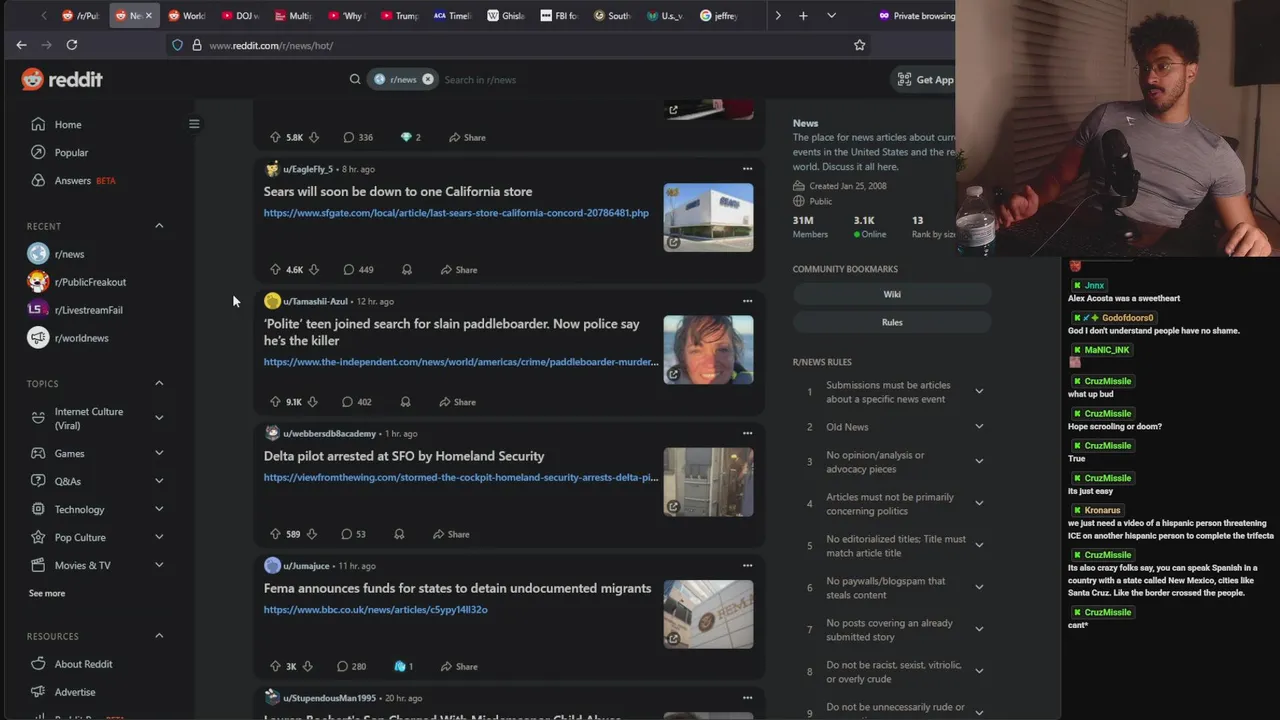The width and height of the screenshot is (1280, 720).
Task: Open the About Reddit resource link
Action: click(x=83, y=664)
